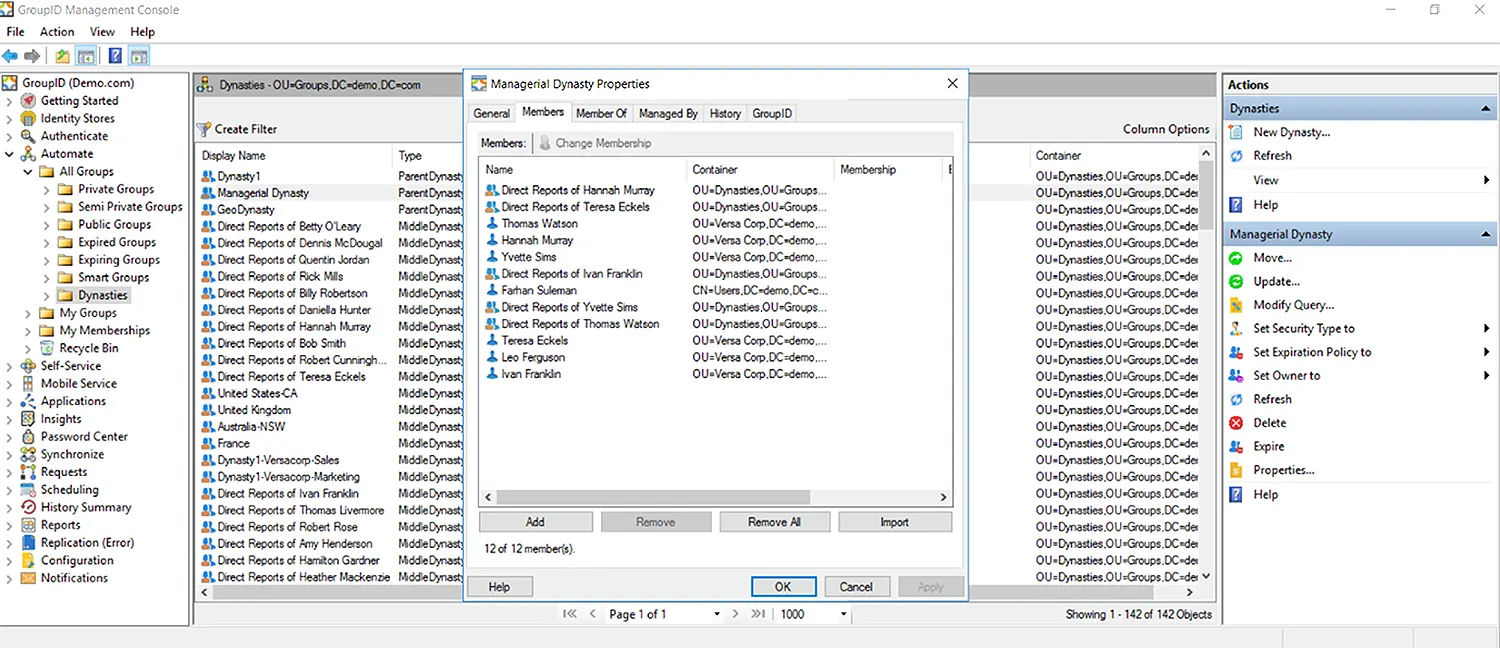The image size is (1500, 648).
Task: Switch to the History tab
Action: [x=725, y=114]
